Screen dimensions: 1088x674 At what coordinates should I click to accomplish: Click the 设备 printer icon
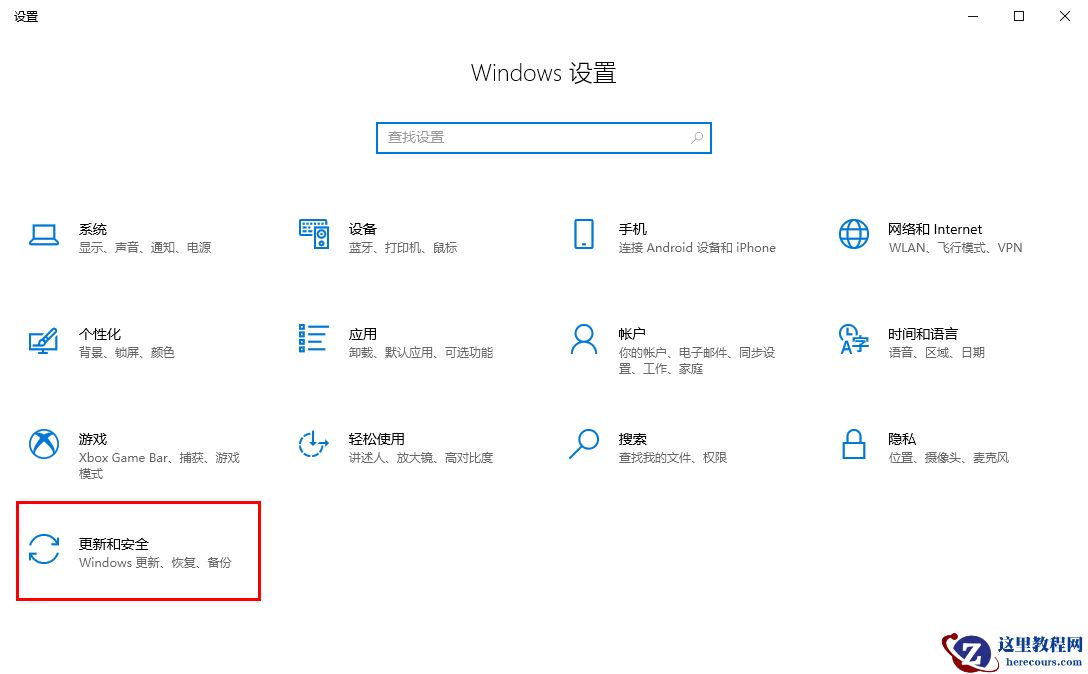(313, 235)
